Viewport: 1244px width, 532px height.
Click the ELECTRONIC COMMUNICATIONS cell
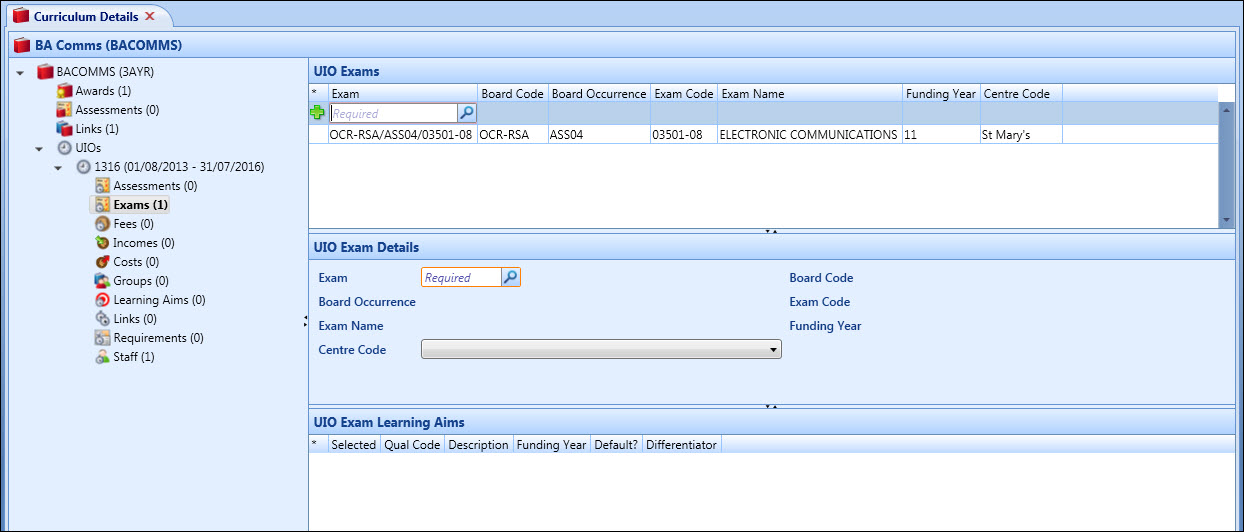click(x=810, y=134)
